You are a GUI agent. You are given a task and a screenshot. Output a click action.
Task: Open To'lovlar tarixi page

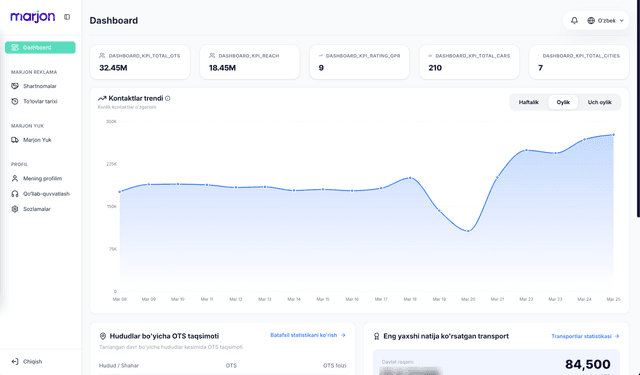pyautogui.click(x=40, y=101)
